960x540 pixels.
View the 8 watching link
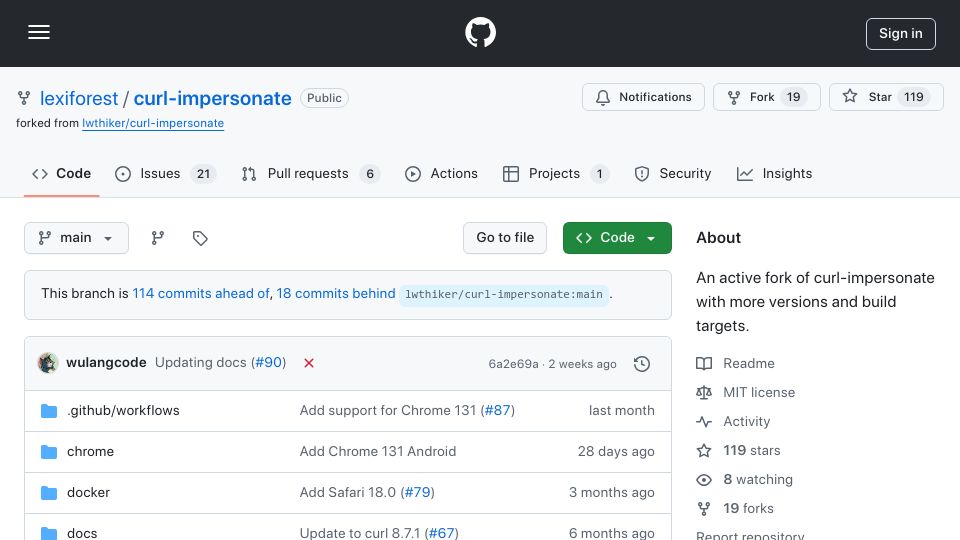[x=758, y=479]
